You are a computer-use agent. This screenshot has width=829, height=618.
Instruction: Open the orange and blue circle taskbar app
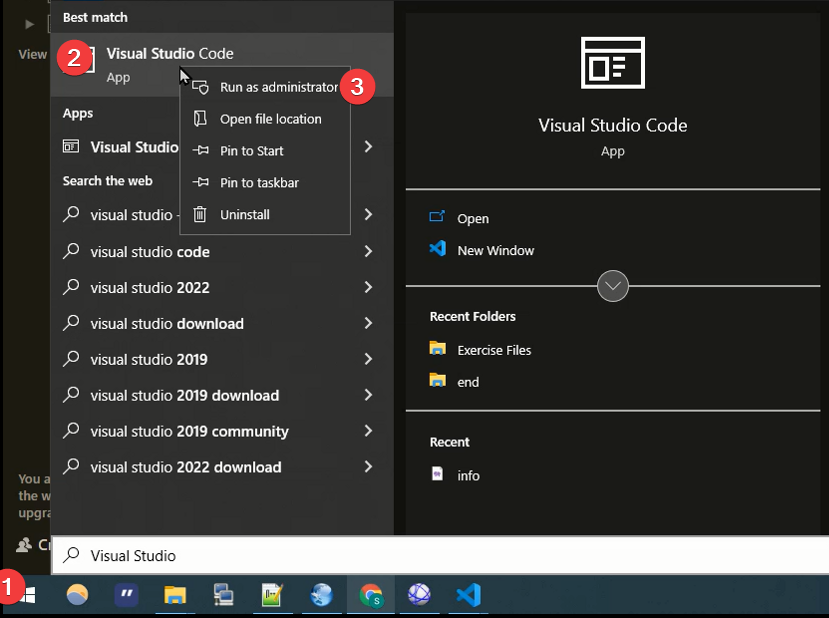[x=77, y=595]
